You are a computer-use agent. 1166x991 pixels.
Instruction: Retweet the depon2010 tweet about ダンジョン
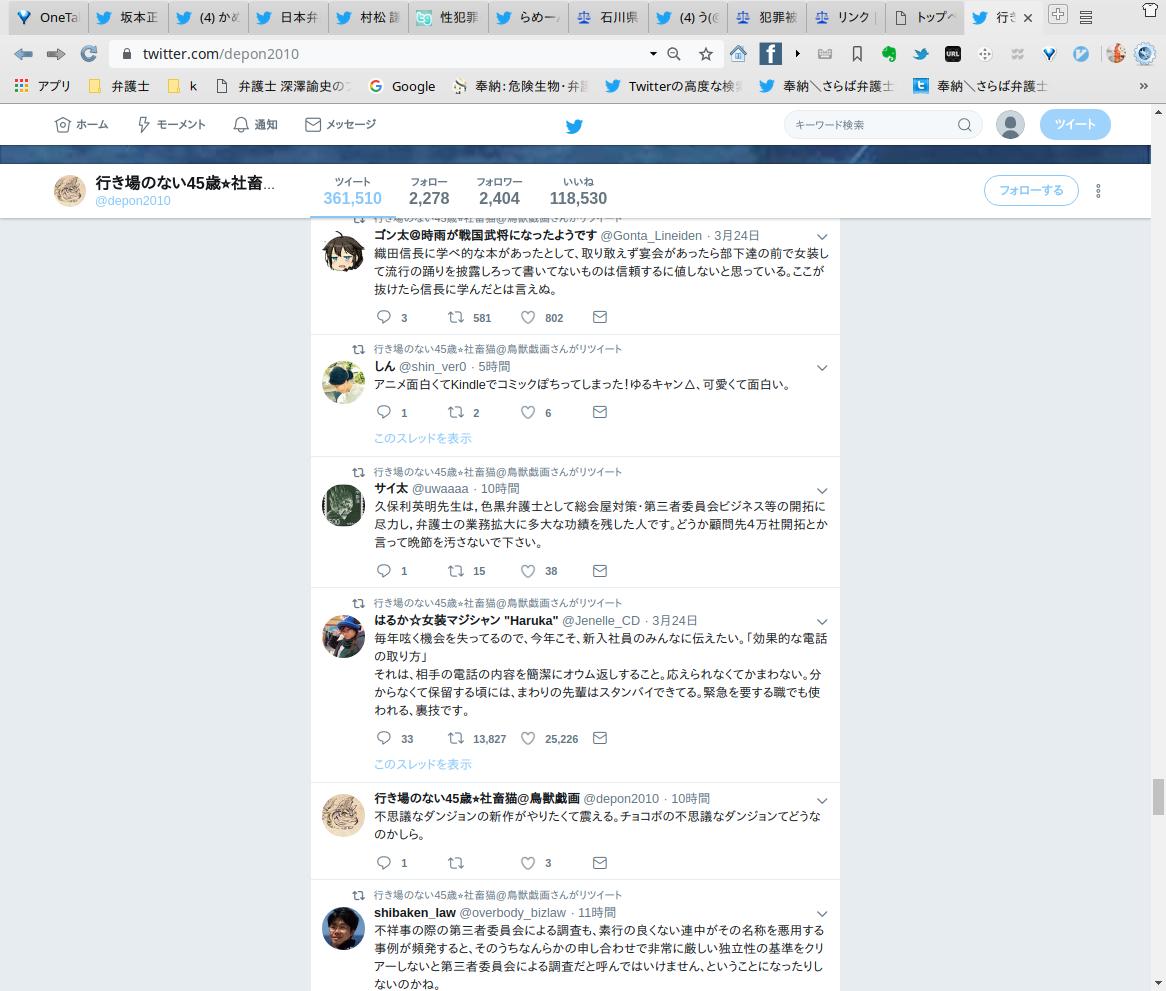click(456, 862)
